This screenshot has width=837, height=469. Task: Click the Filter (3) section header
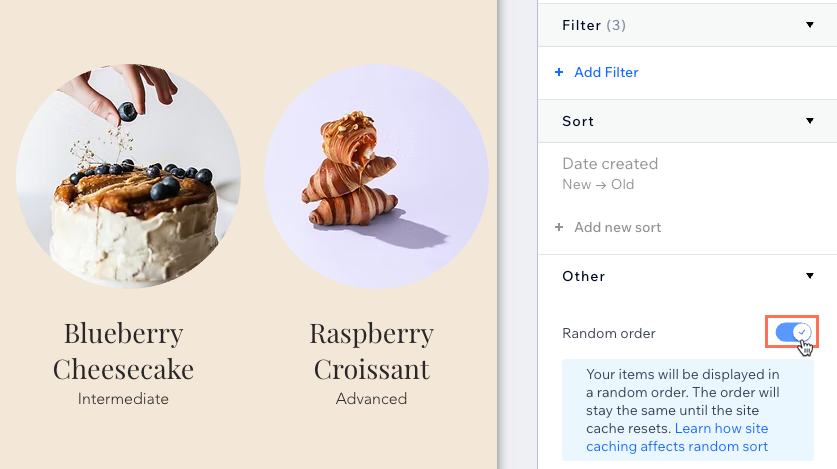(594, 25)
